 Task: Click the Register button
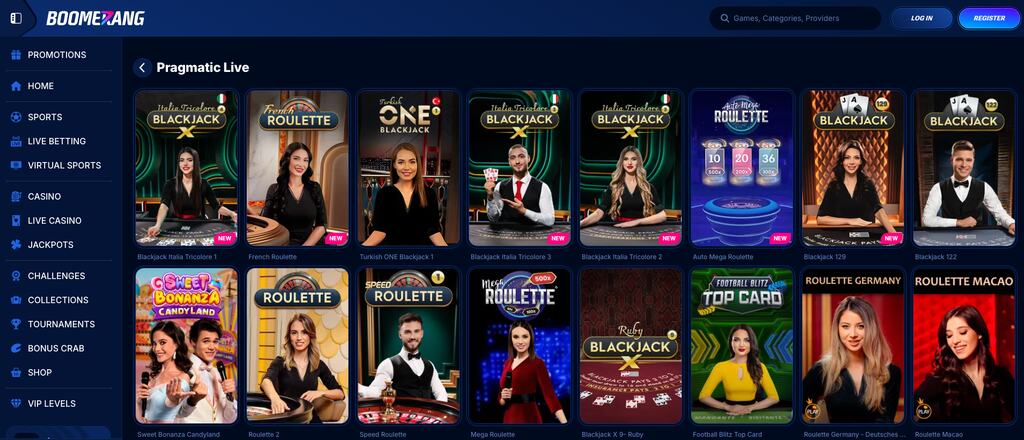989,18
